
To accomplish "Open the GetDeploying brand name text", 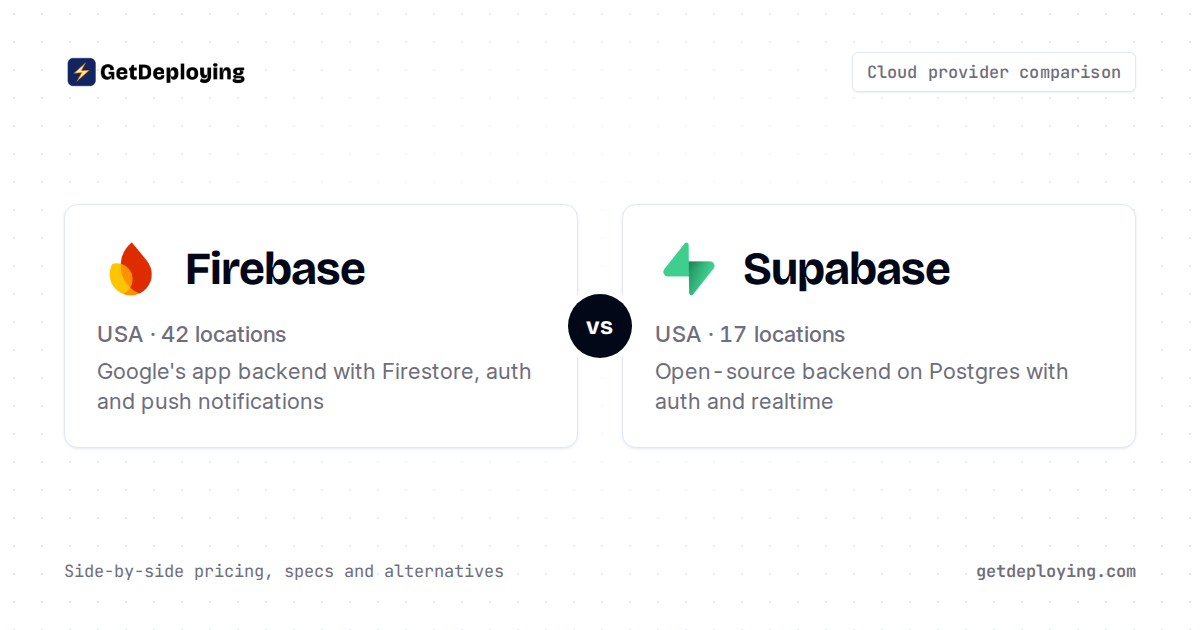I will pyautogui.click(x=172, y=72).
